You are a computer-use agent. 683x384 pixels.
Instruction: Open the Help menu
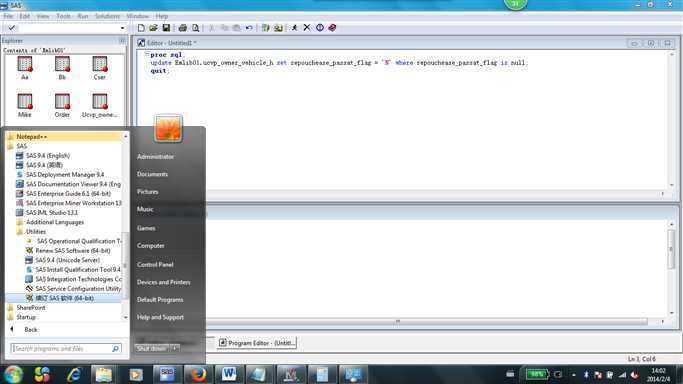click(162, 16)
